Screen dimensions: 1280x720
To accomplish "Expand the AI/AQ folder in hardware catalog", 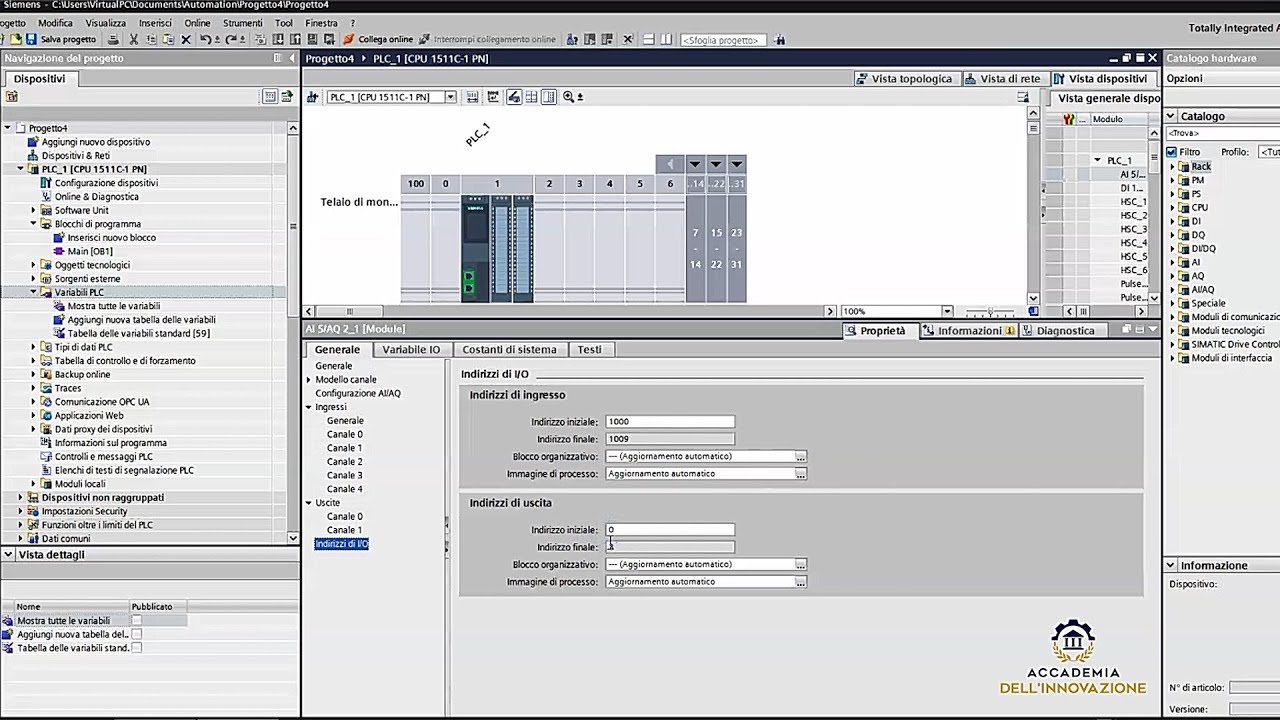I will [x=1173, y=290].
